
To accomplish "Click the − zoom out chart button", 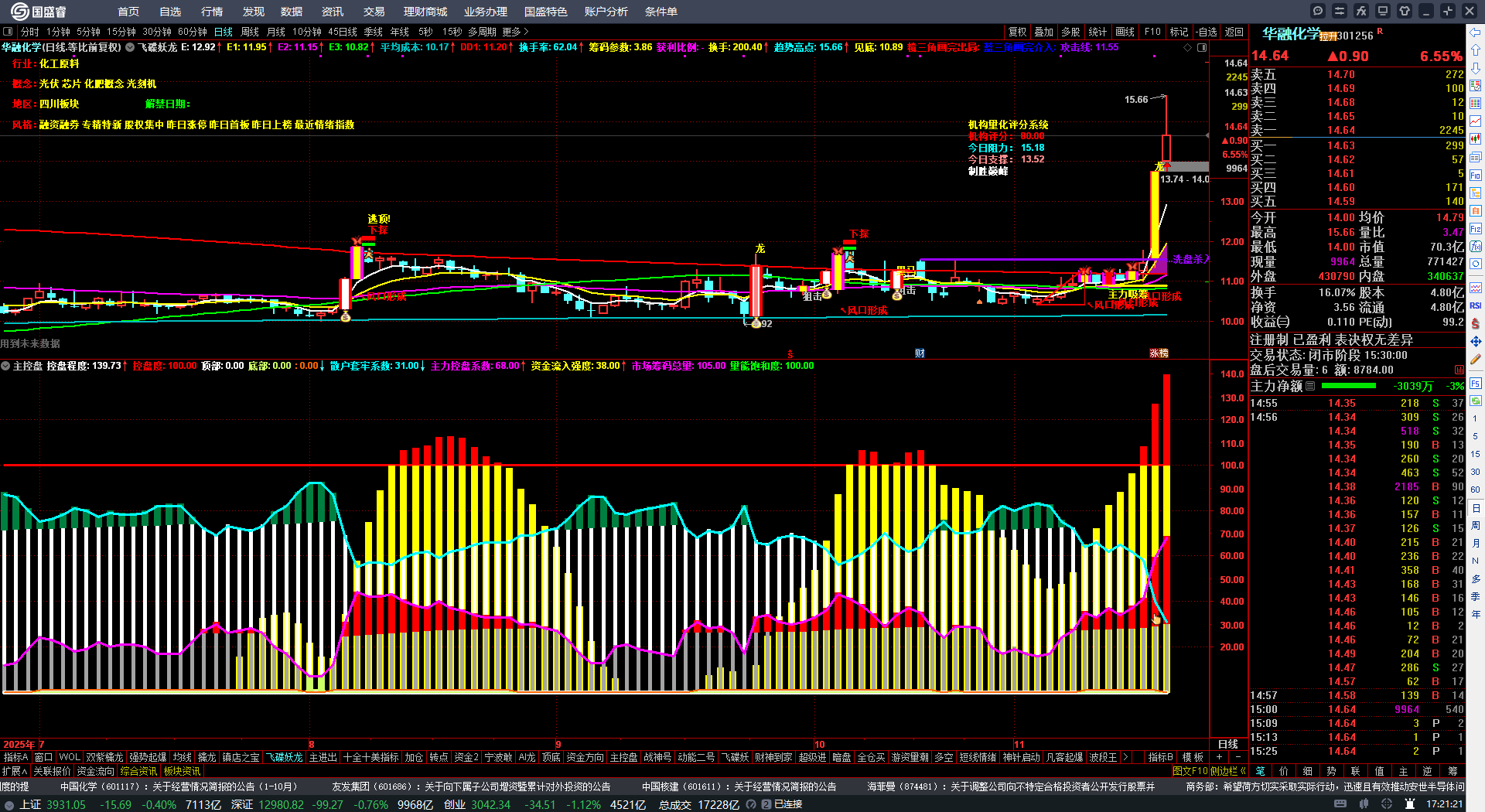I will (x=1237, y=757).
